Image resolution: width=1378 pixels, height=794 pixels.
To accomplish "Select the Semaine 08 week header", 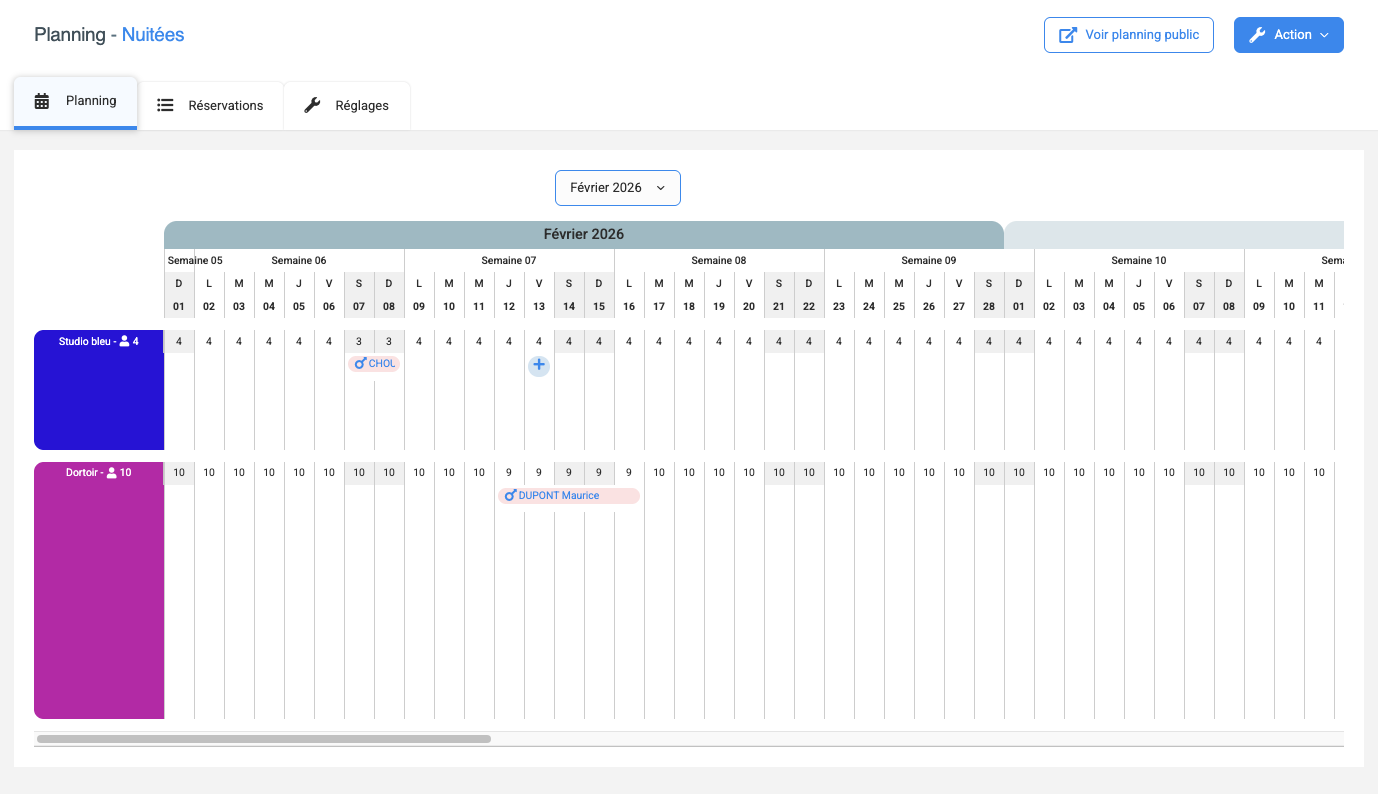I will pyautogui.click(x=718, y=261).
